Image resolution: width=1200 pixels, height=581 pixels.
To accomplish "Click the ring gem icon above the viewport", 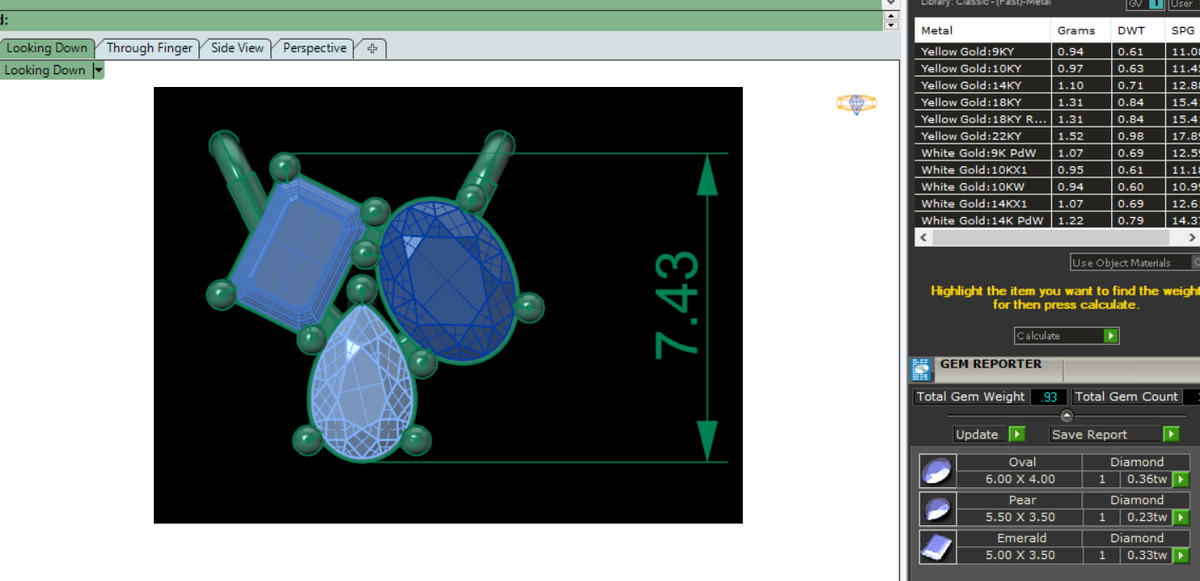I will (856, 104).
